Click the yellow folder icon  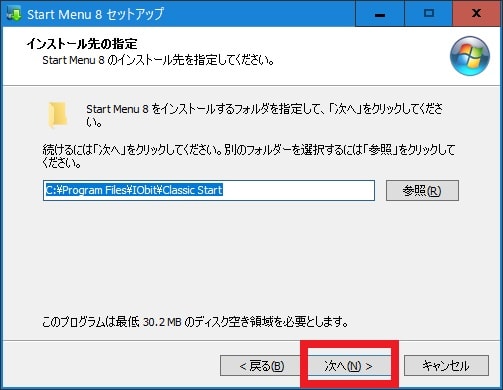click(x=58, y=115)
